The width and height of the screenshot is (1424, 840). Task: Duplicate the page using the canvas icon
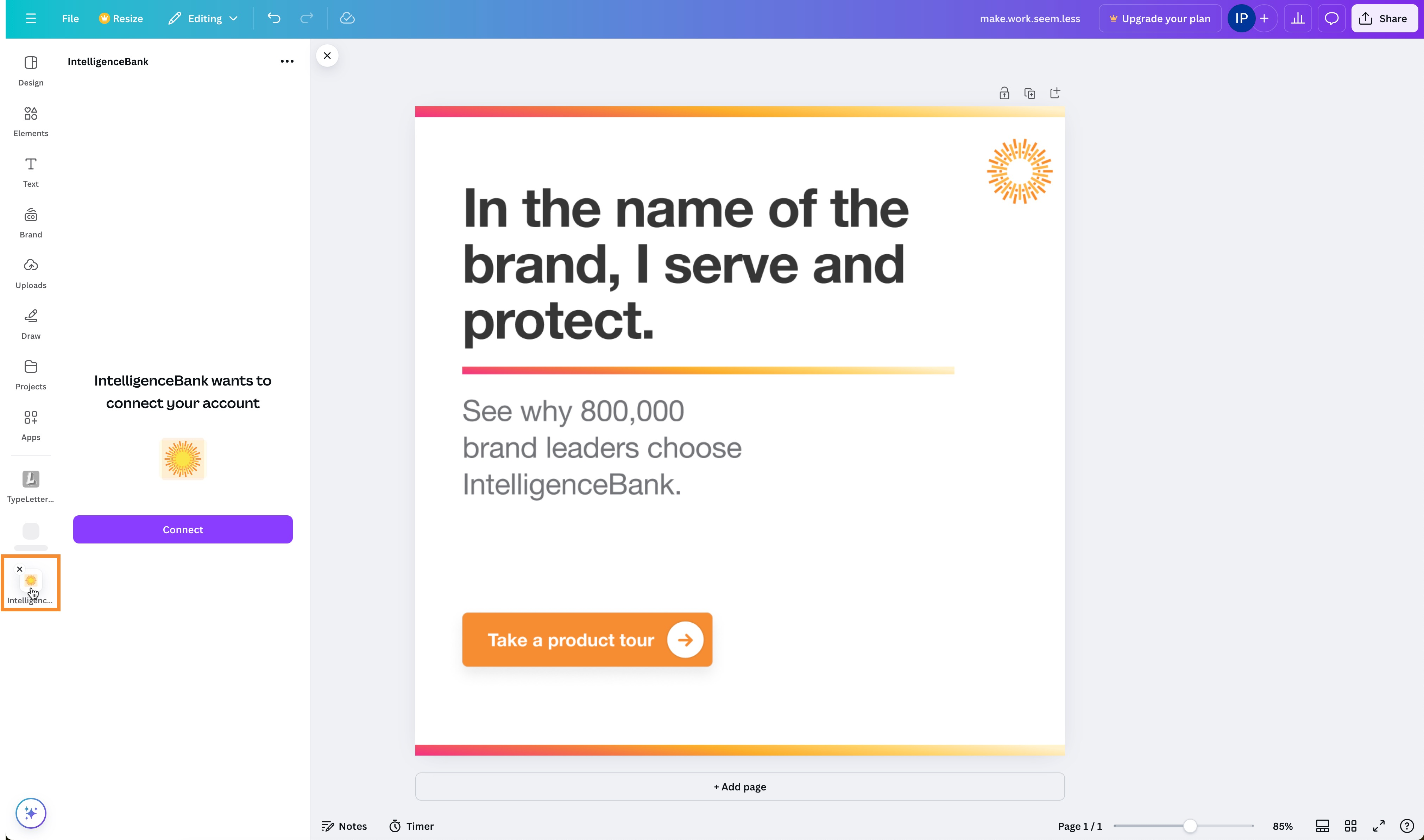point(1029,94)
